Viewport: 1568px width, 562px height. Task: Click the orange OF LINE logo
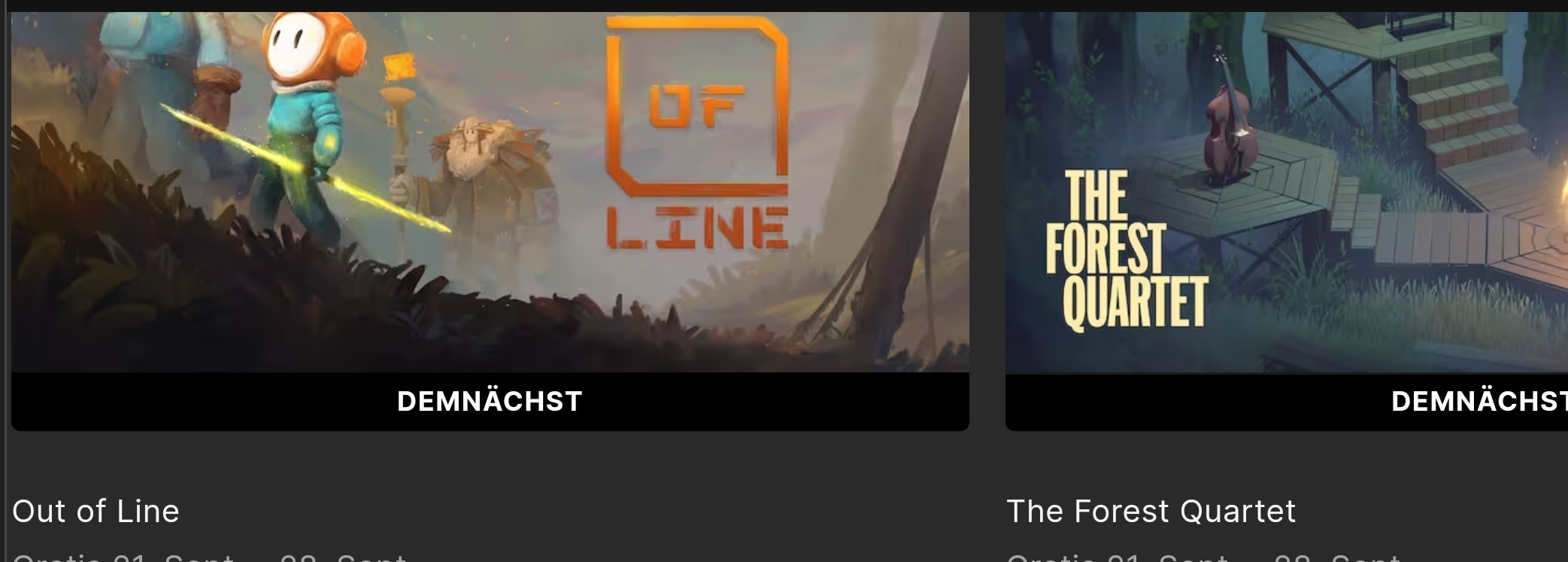[697, 133]
